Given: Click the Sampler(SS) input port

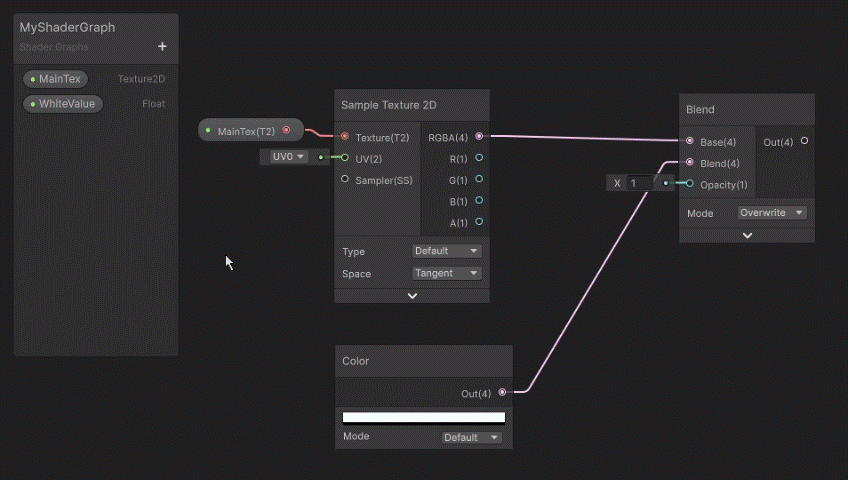Looking at the screenshot, I should pos(345,180).
